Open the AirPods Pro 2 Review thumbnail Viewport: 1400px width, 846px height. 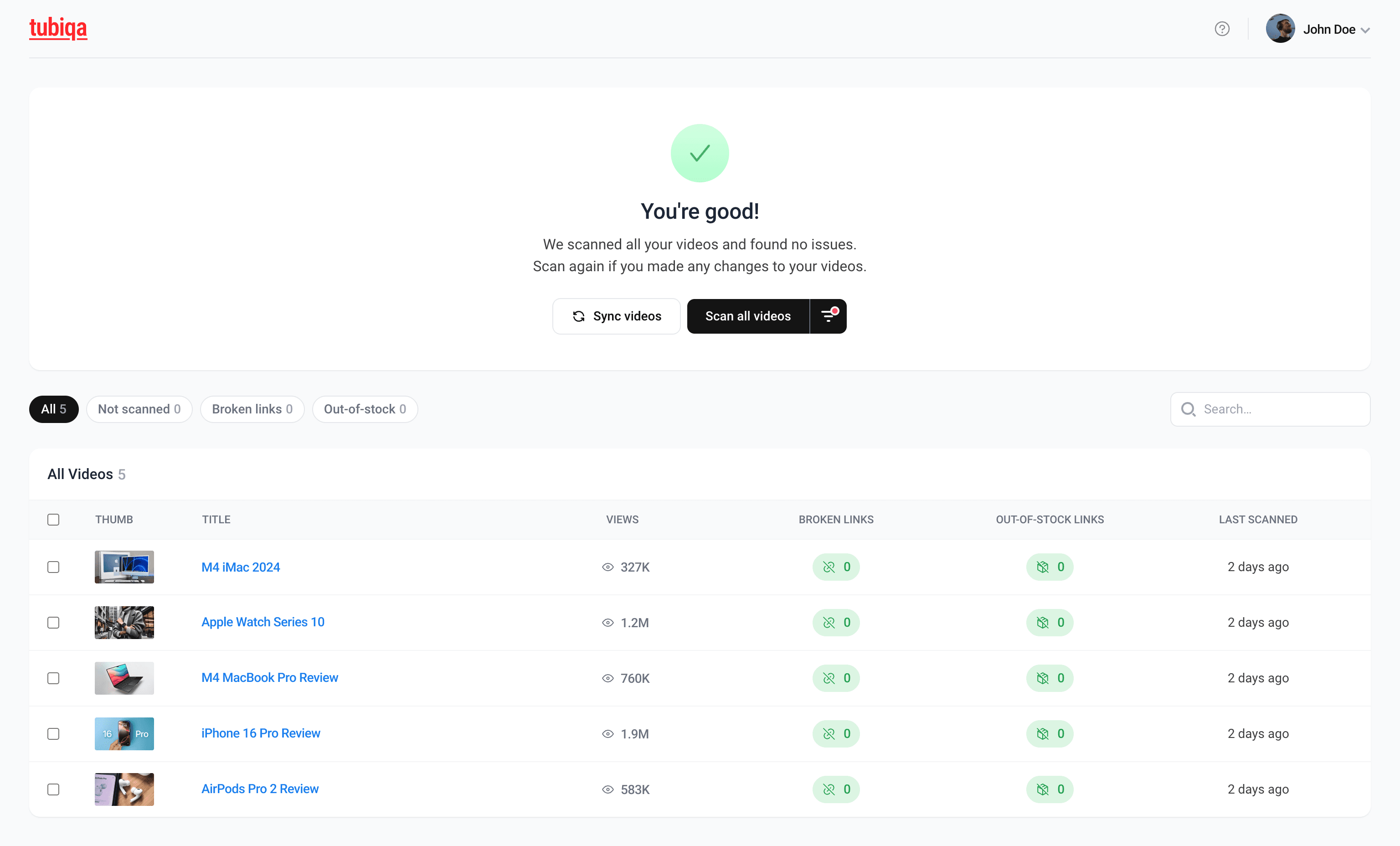click(124, 790)
